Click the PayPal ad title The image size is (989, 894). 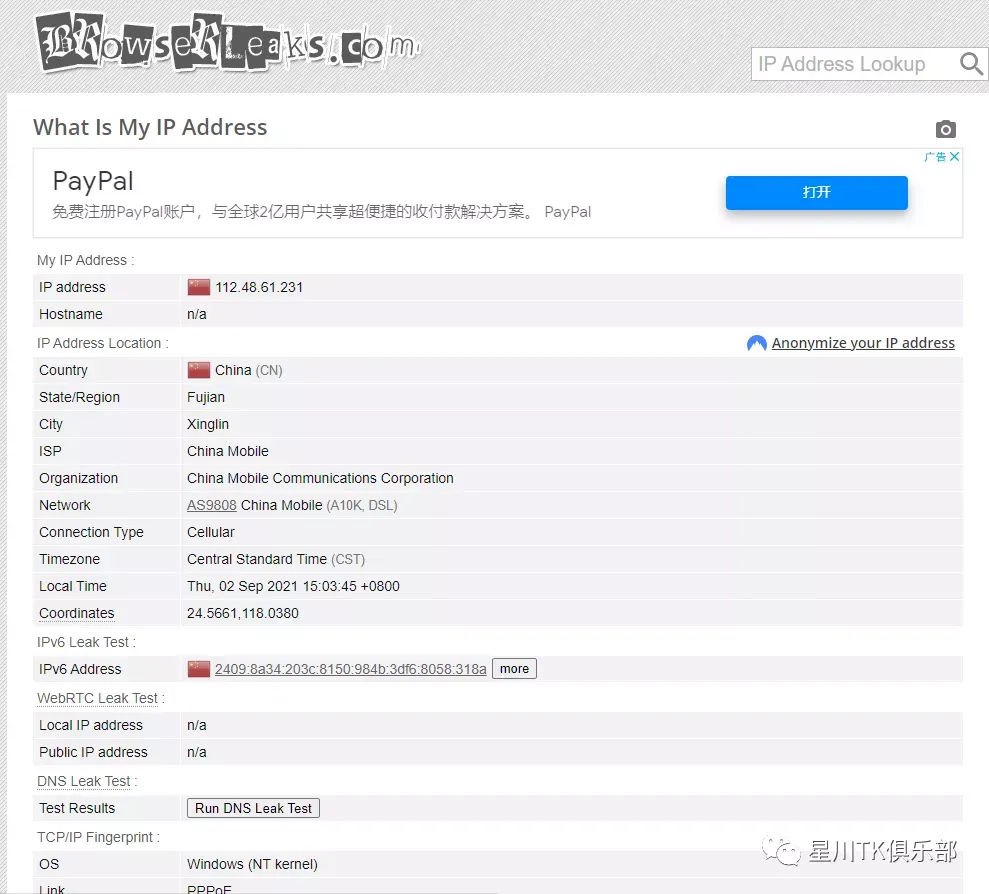(93, 181)
